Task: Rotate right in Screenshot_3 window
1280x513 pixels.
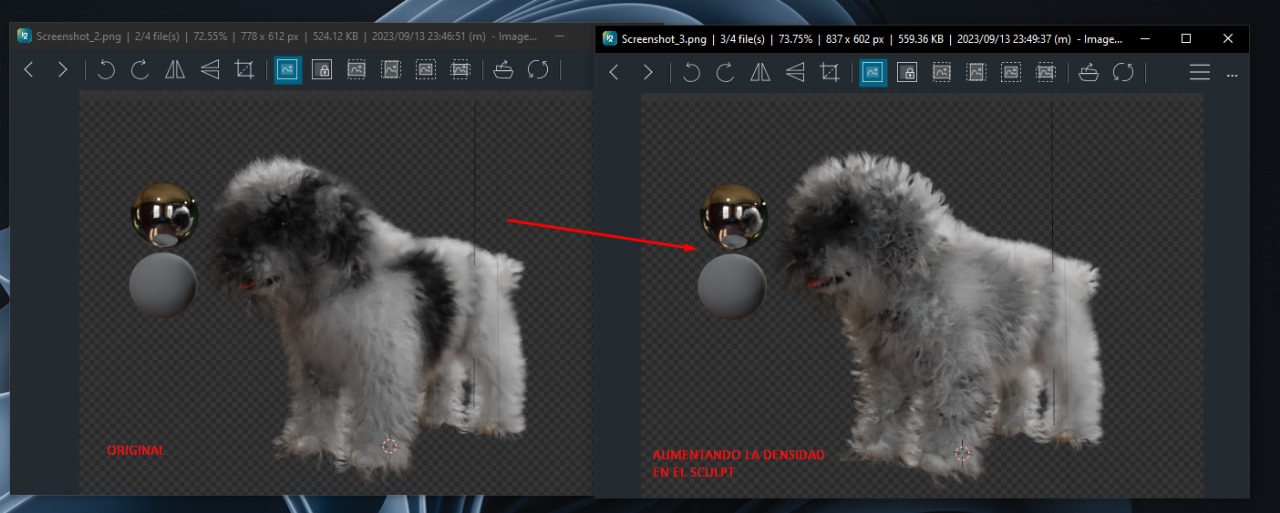Action: (725, 72)
